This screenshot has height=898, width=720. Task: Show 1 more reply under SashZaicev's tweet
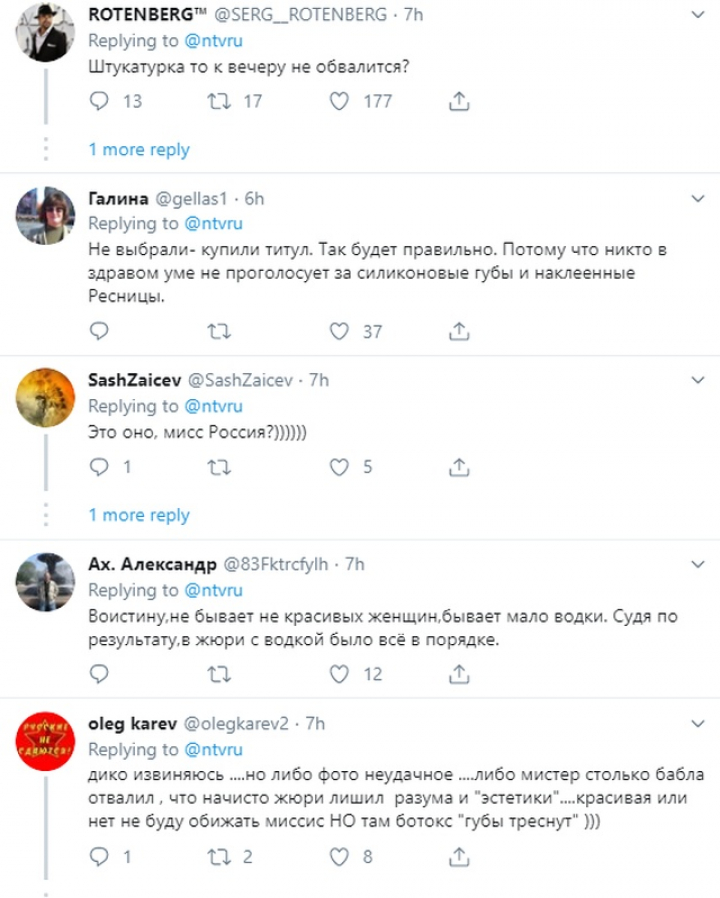click(x=138, y=516)
